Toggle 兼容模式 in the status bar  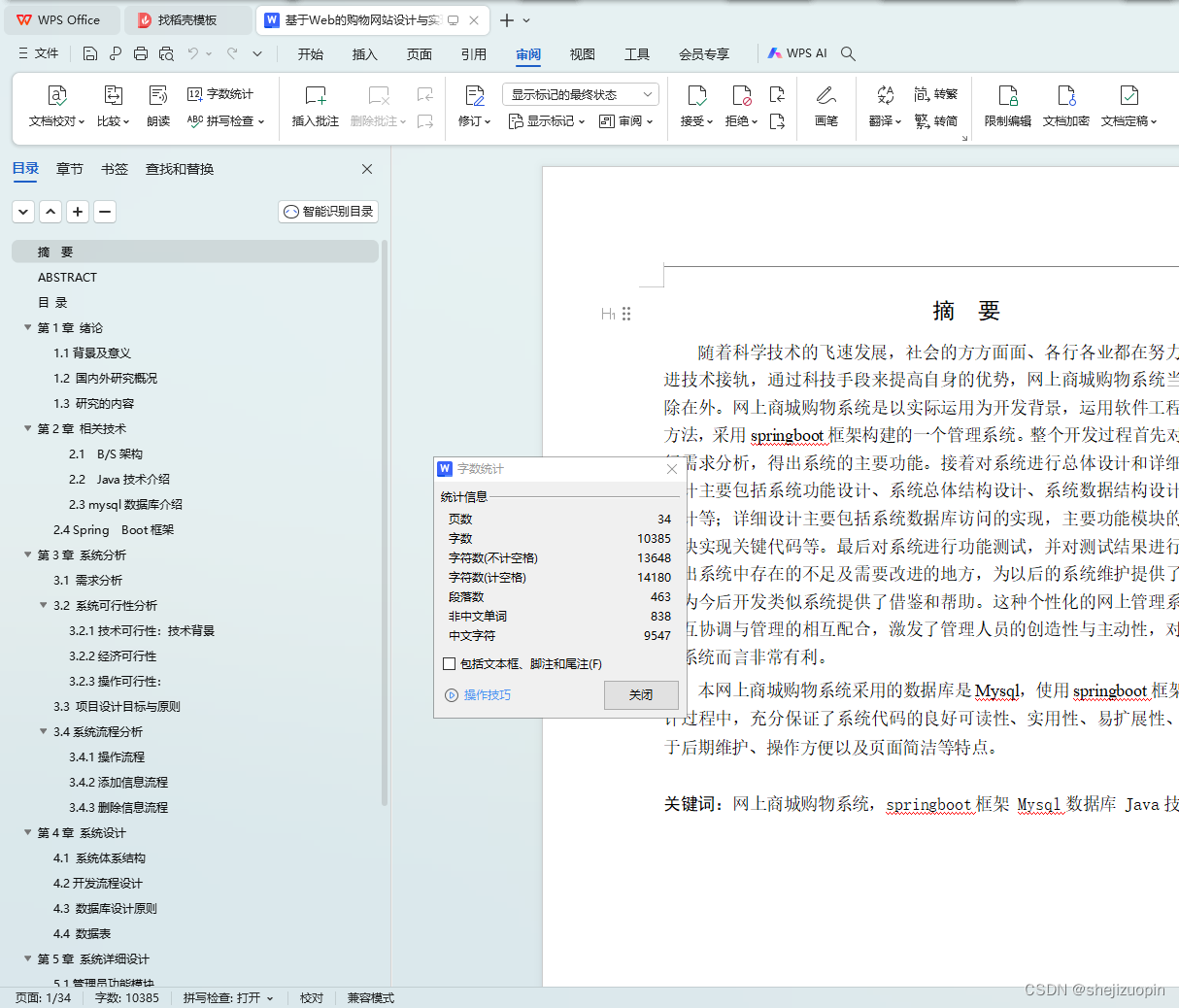click(370, 997)
